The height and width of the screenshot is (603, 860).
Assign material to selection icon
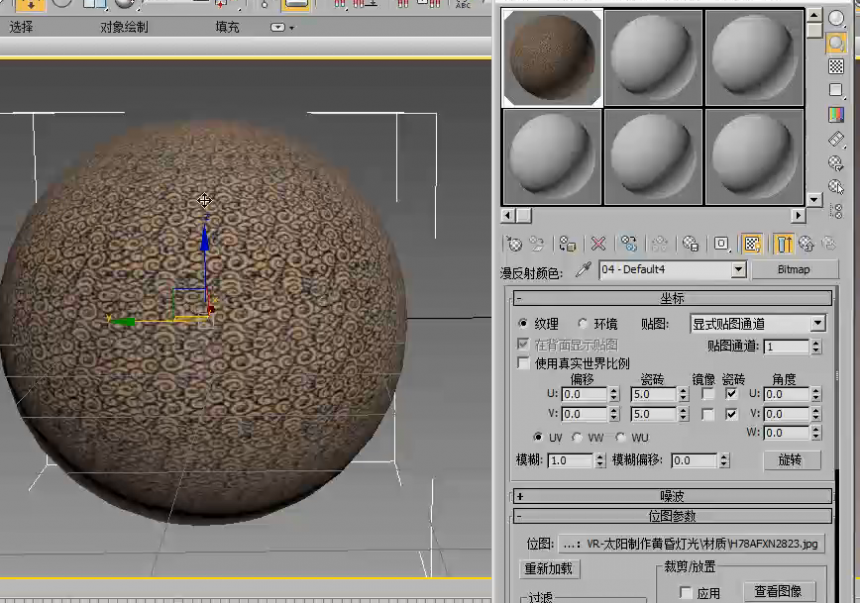567,244
